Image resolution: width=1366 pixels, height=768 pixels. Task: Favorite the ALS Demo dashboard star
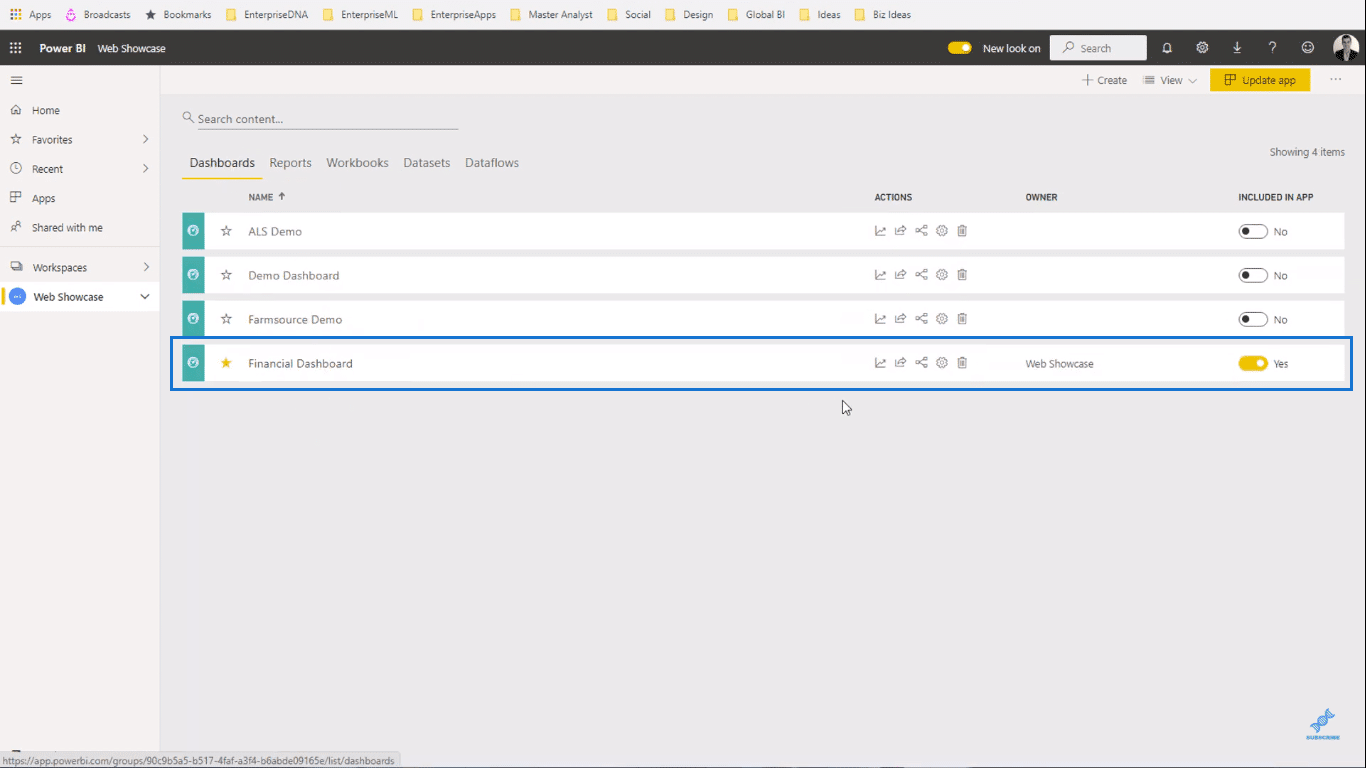point(226,231)
